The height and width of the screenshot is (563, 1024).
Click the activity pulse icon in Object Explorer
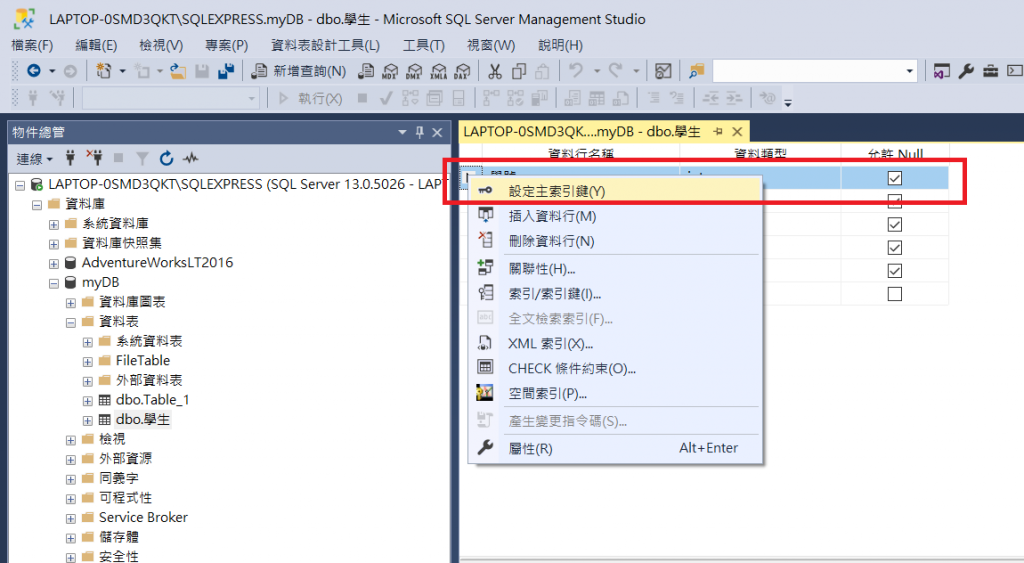[191, 157]
